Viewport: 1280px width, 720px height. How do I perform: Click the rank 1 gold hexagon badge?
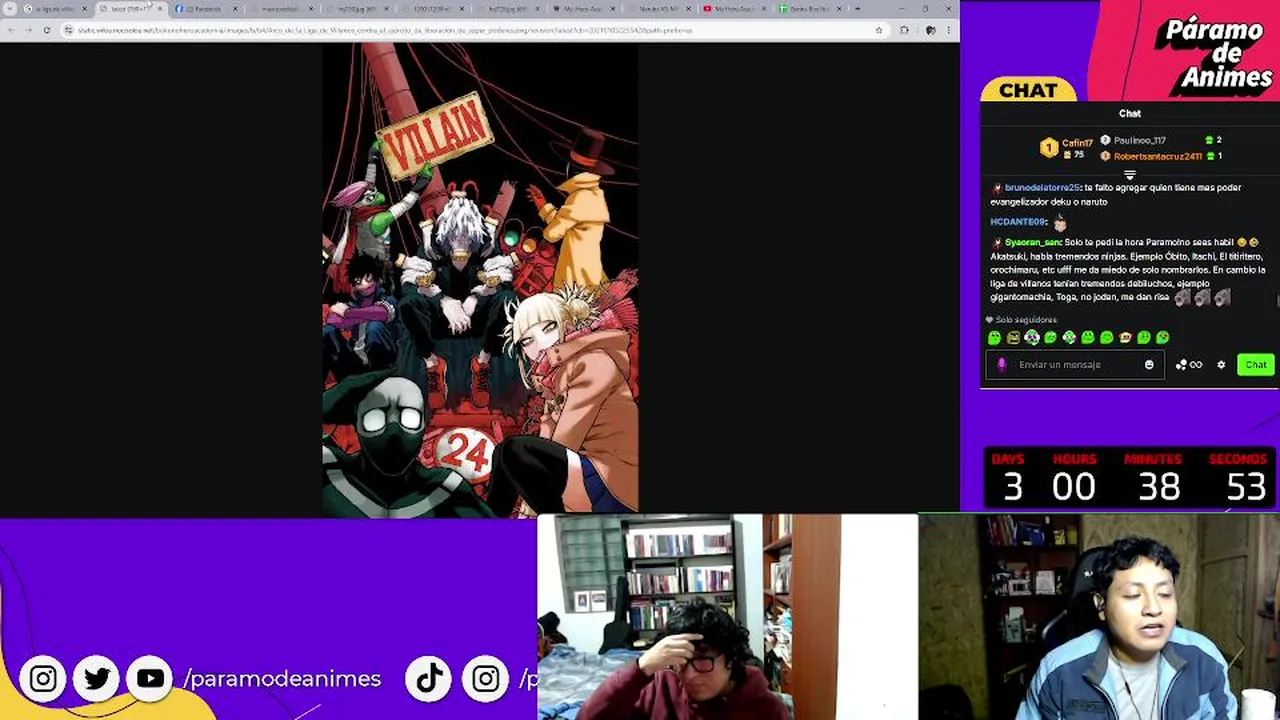[1048, 148]
